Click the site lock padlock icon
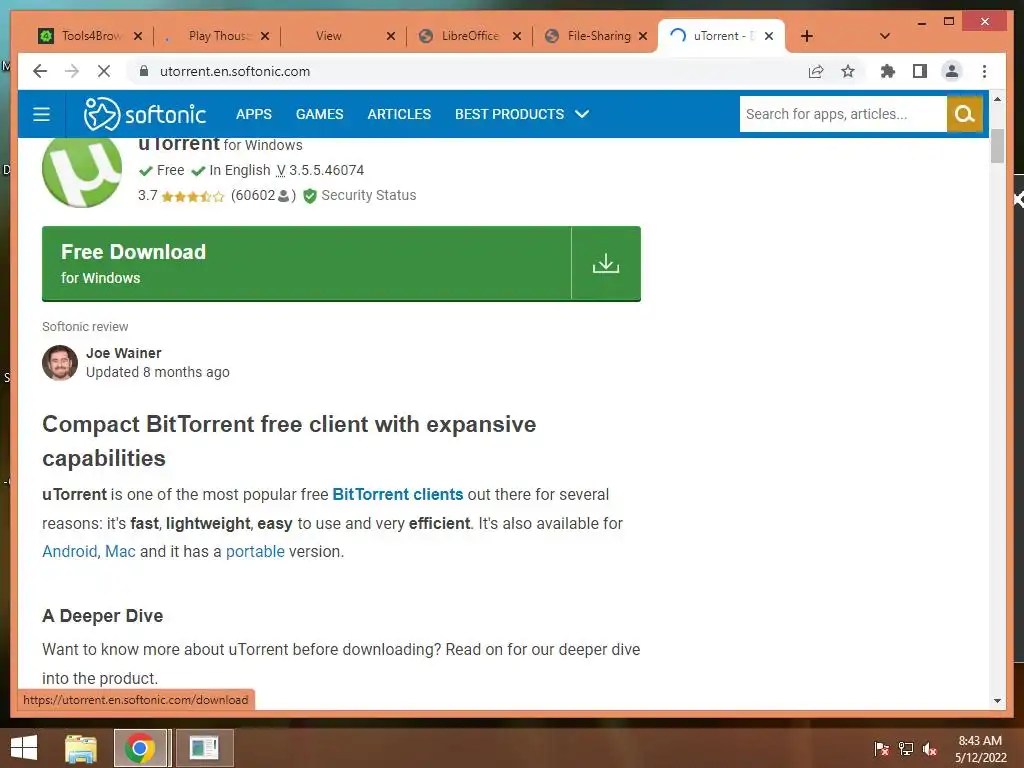Viewport: 1024px width, 768px height. click(144, 71)
